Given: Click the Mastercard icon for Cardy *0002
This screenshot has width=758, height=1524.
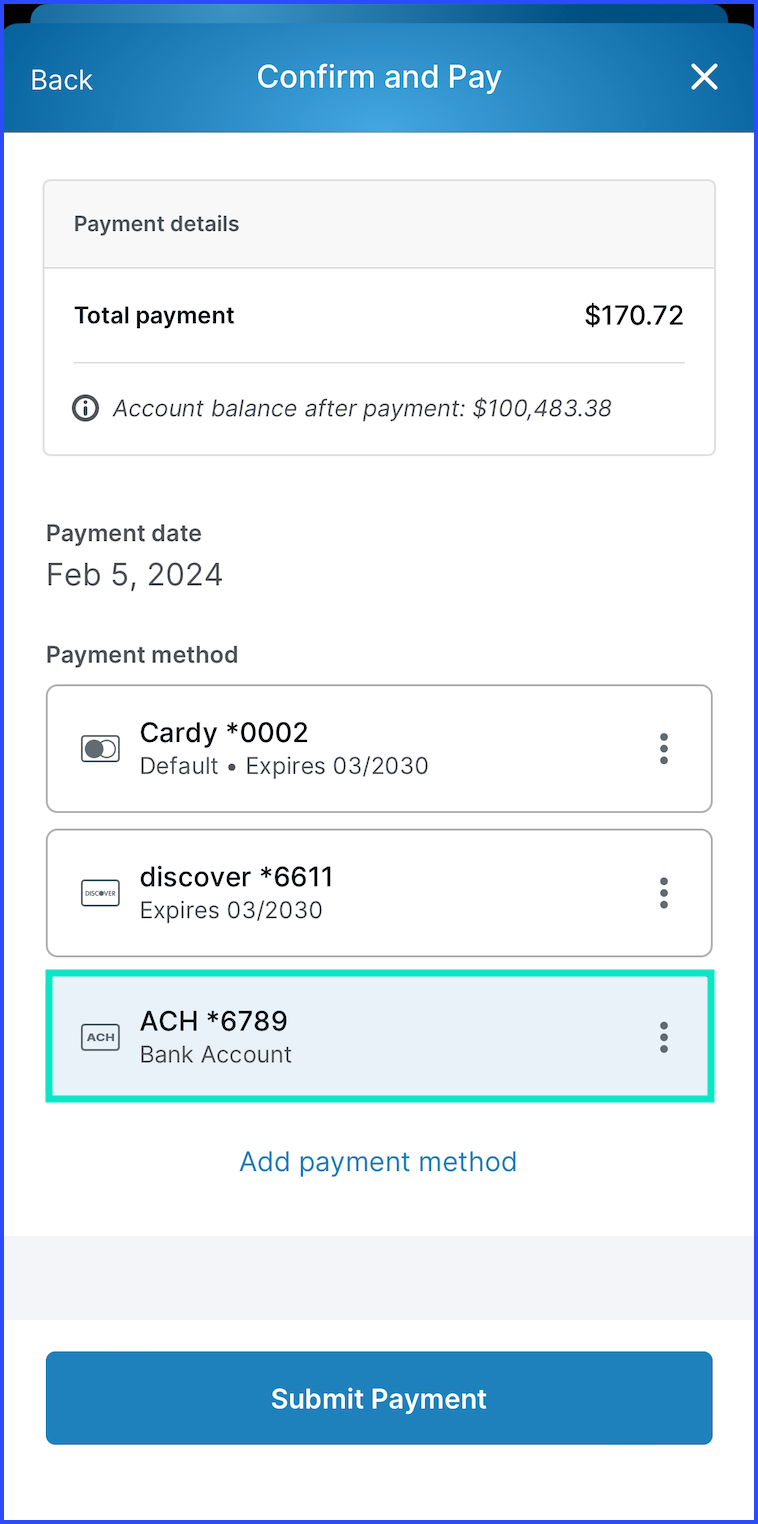Looking at the screenshot, I should coord(100,749).
